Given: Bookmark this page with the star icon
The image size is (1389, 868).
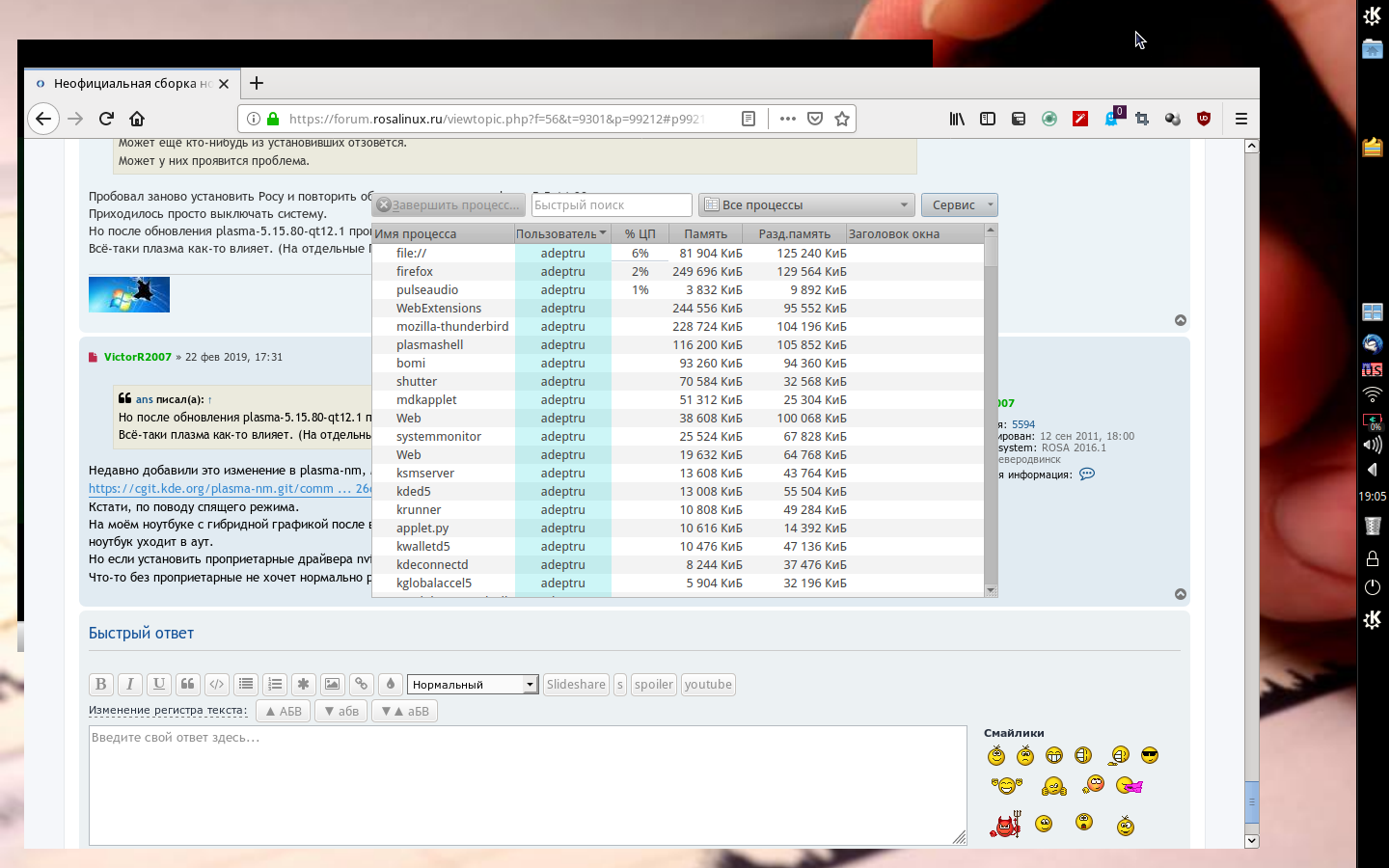Looking at the screenshot, I should coord(842,119).
